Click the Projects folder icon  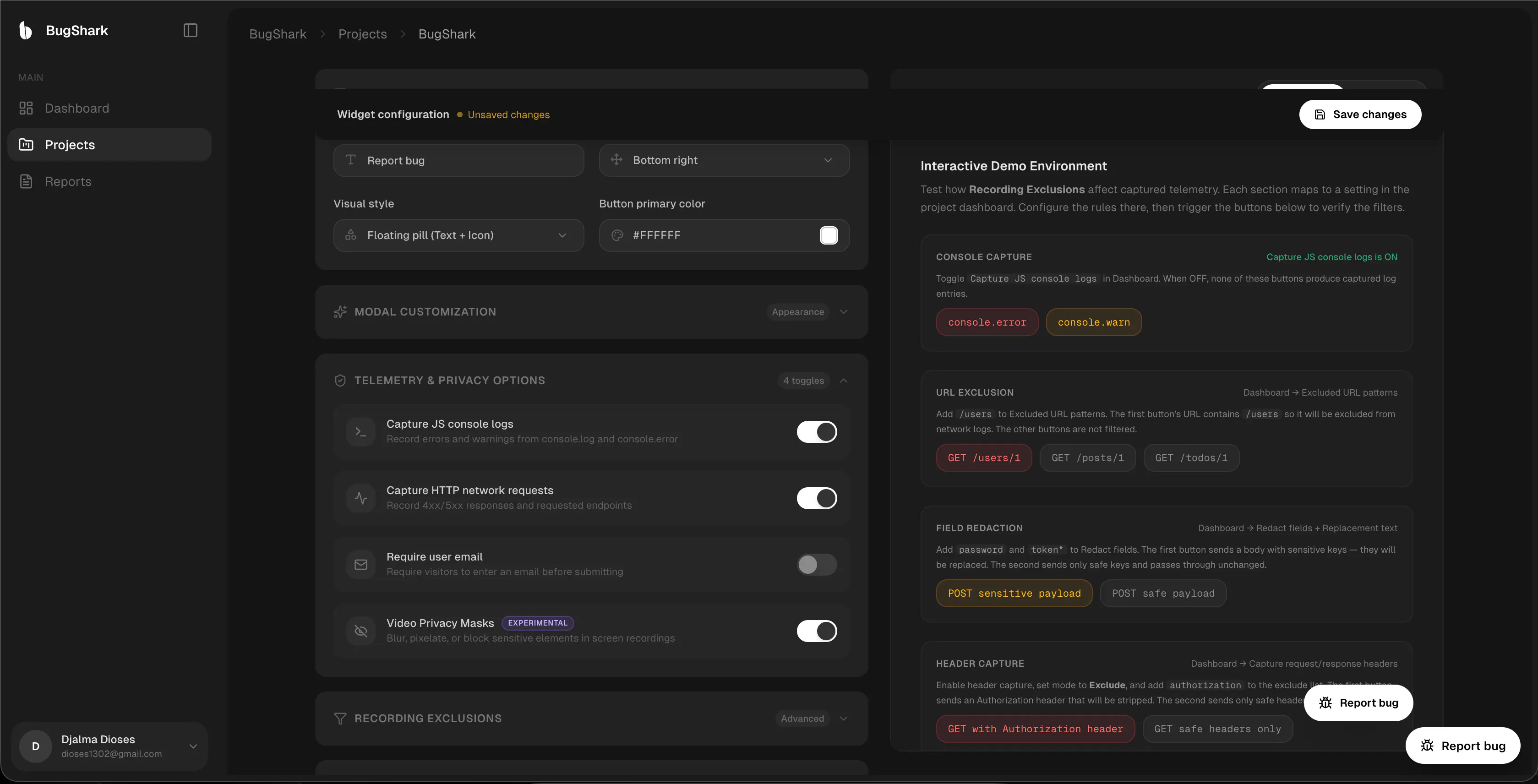click(26, 145)
